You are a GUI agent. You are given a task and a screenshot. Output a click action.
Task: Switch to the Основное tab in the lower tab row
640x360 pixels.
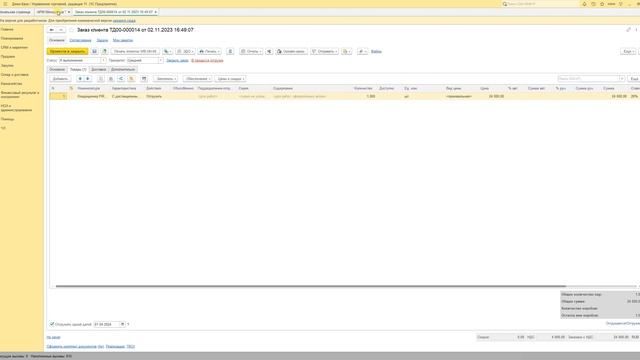click(x=57, y=69)
